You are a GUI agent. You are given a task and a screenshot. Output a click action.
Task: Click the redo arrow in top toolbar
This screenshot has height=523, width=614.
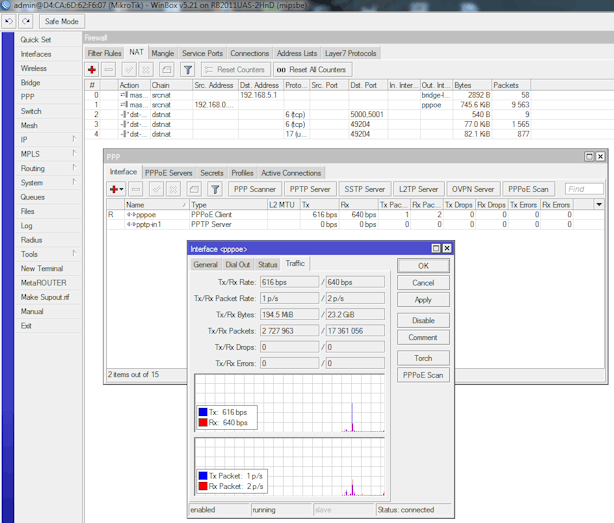click(x=26, y=21)
